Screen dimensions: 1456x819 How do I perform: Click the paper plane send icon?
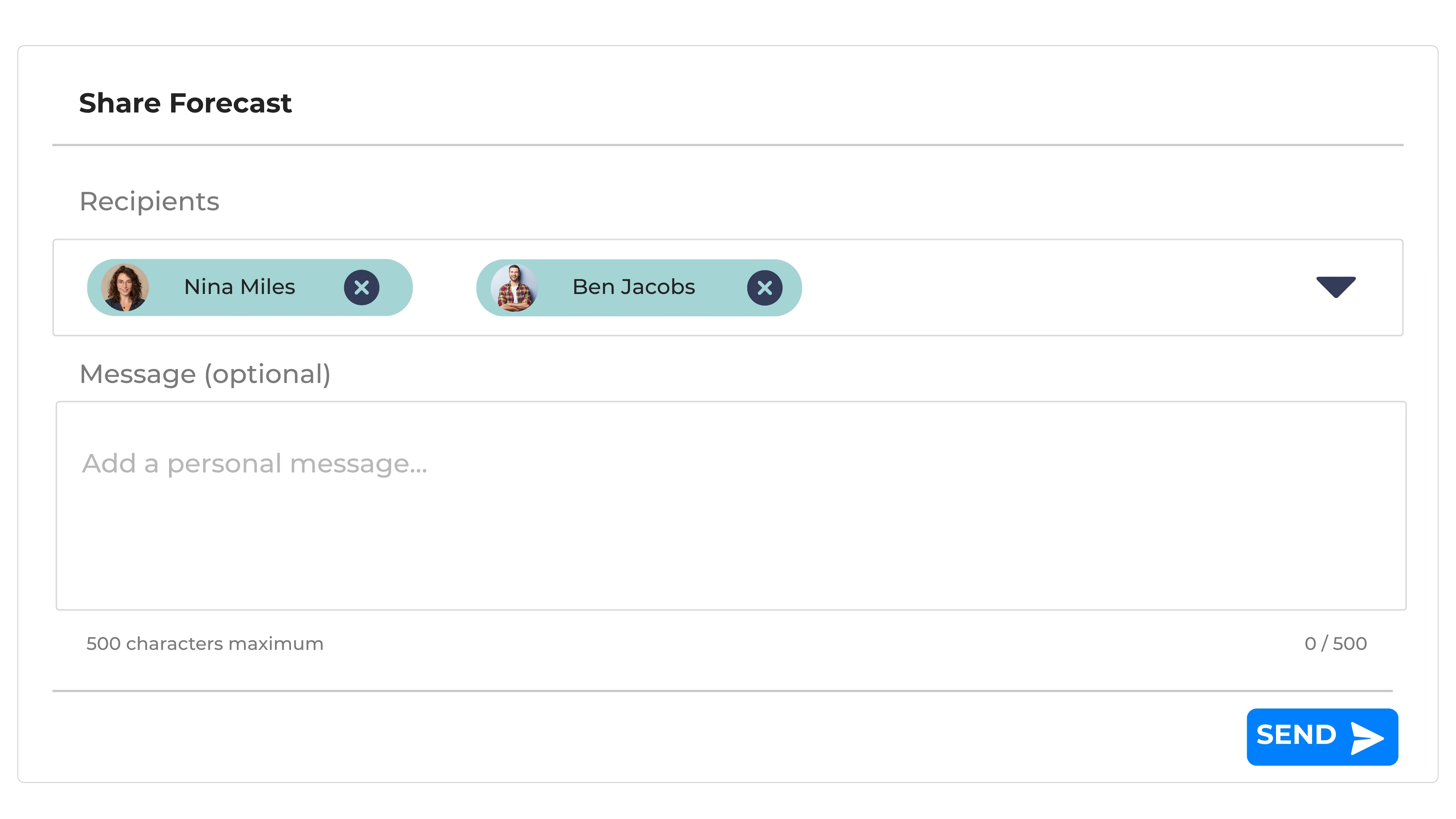point(1367,738)
